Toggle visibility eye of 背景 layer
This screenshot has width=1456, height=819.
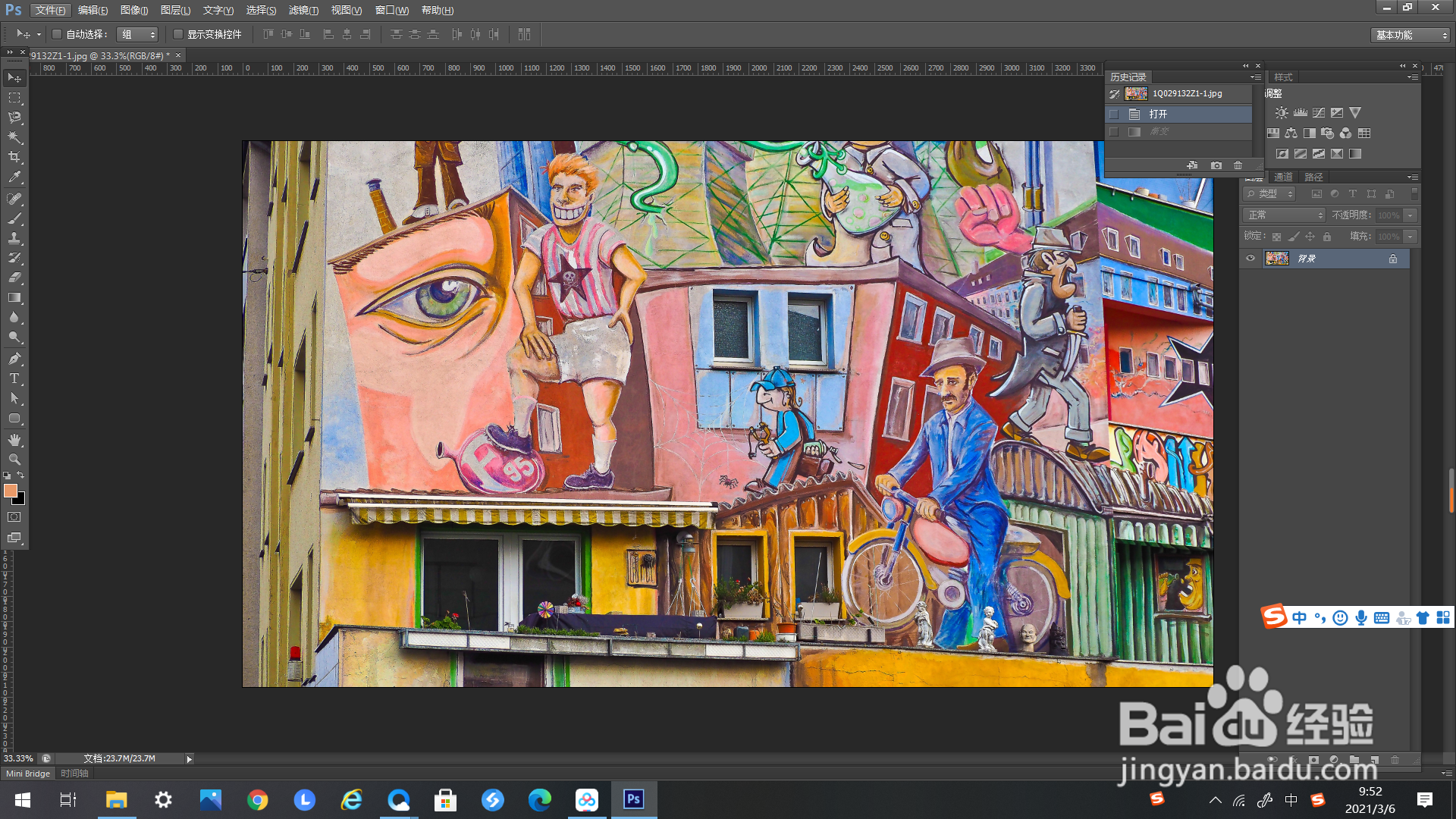(x=1250, y=259)
